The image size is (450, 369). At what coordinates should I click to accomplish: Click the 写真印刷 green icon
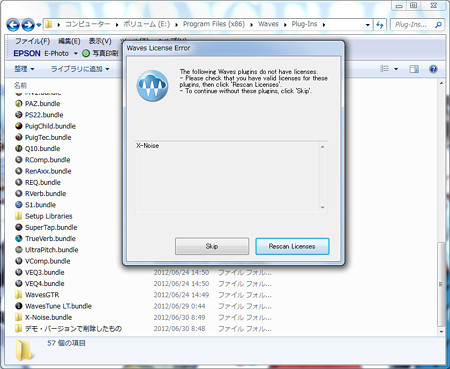(x=86, y=53)
